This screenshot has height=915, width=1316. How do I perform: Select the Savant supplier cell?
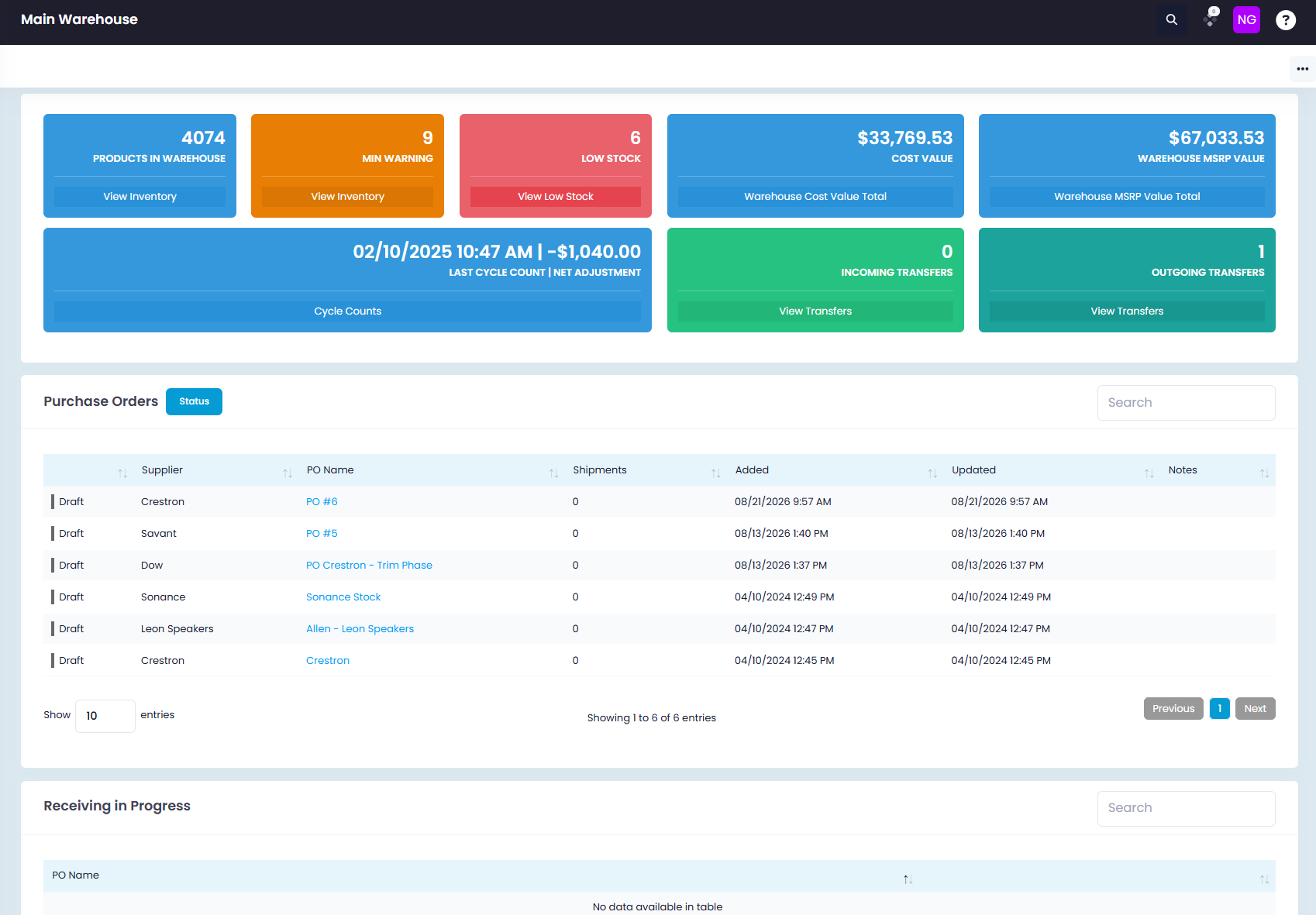coord(159,534)
